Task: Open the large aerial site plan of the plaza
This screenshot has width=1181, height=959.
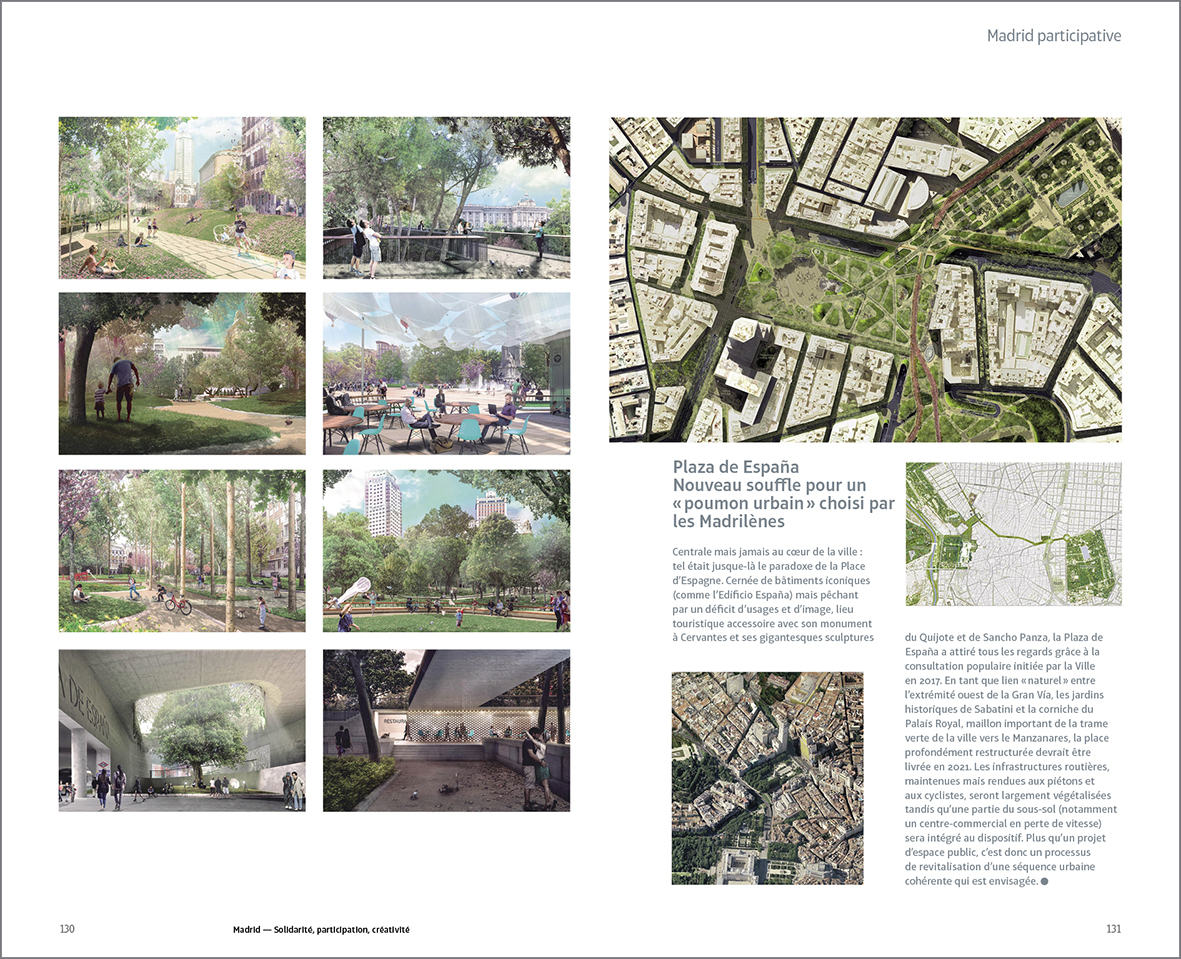Action: click(865, 279)
